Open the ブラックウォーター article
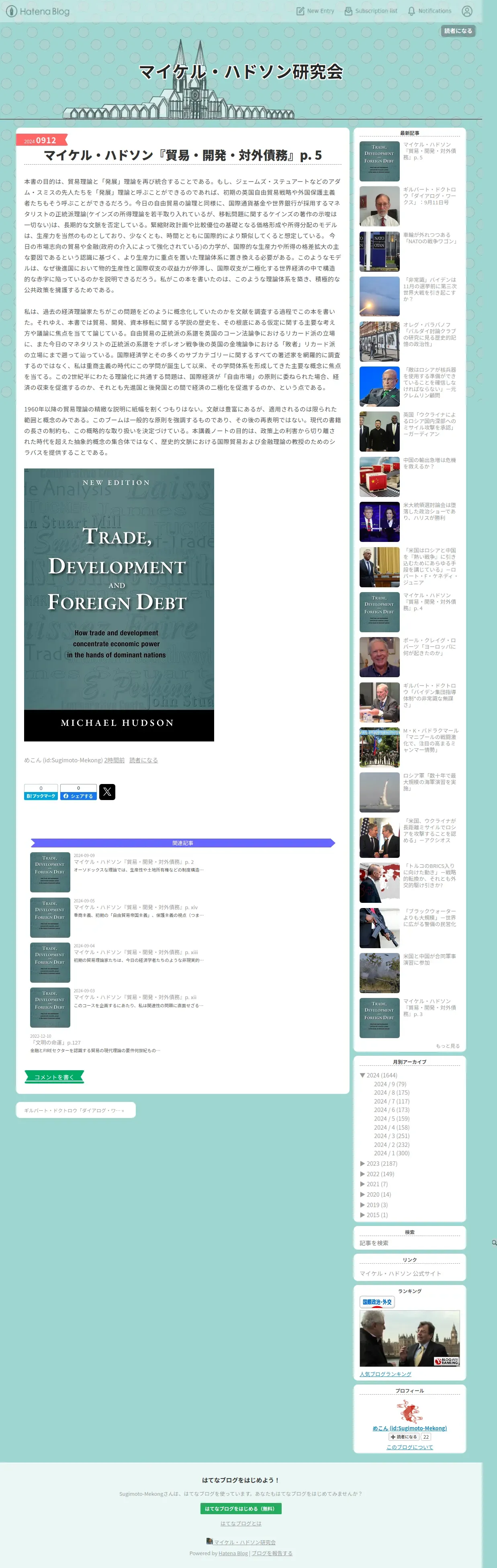 430,917
